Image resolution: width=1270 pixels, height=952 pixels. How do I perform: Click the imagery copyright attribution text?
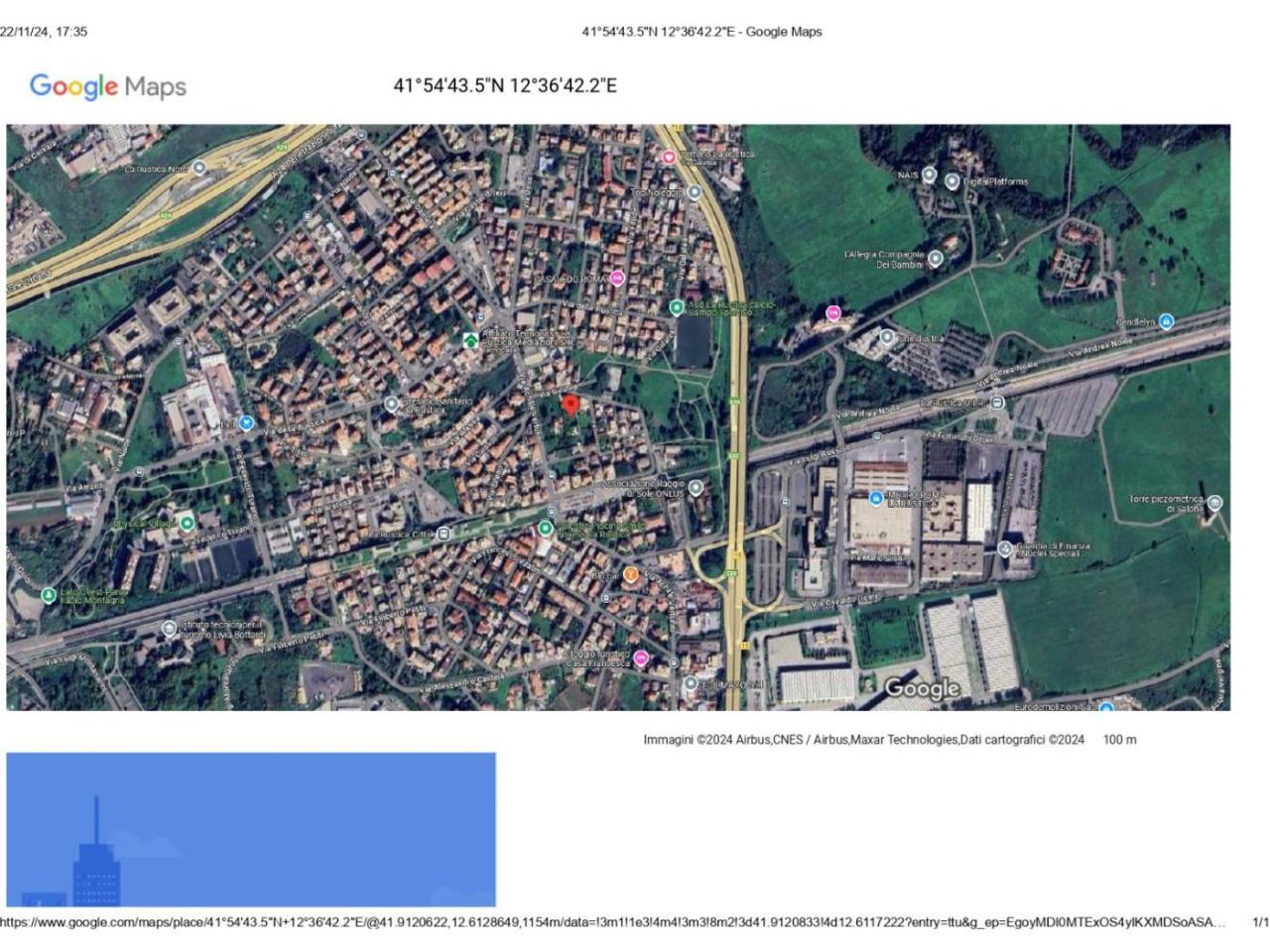coord(863,740)
